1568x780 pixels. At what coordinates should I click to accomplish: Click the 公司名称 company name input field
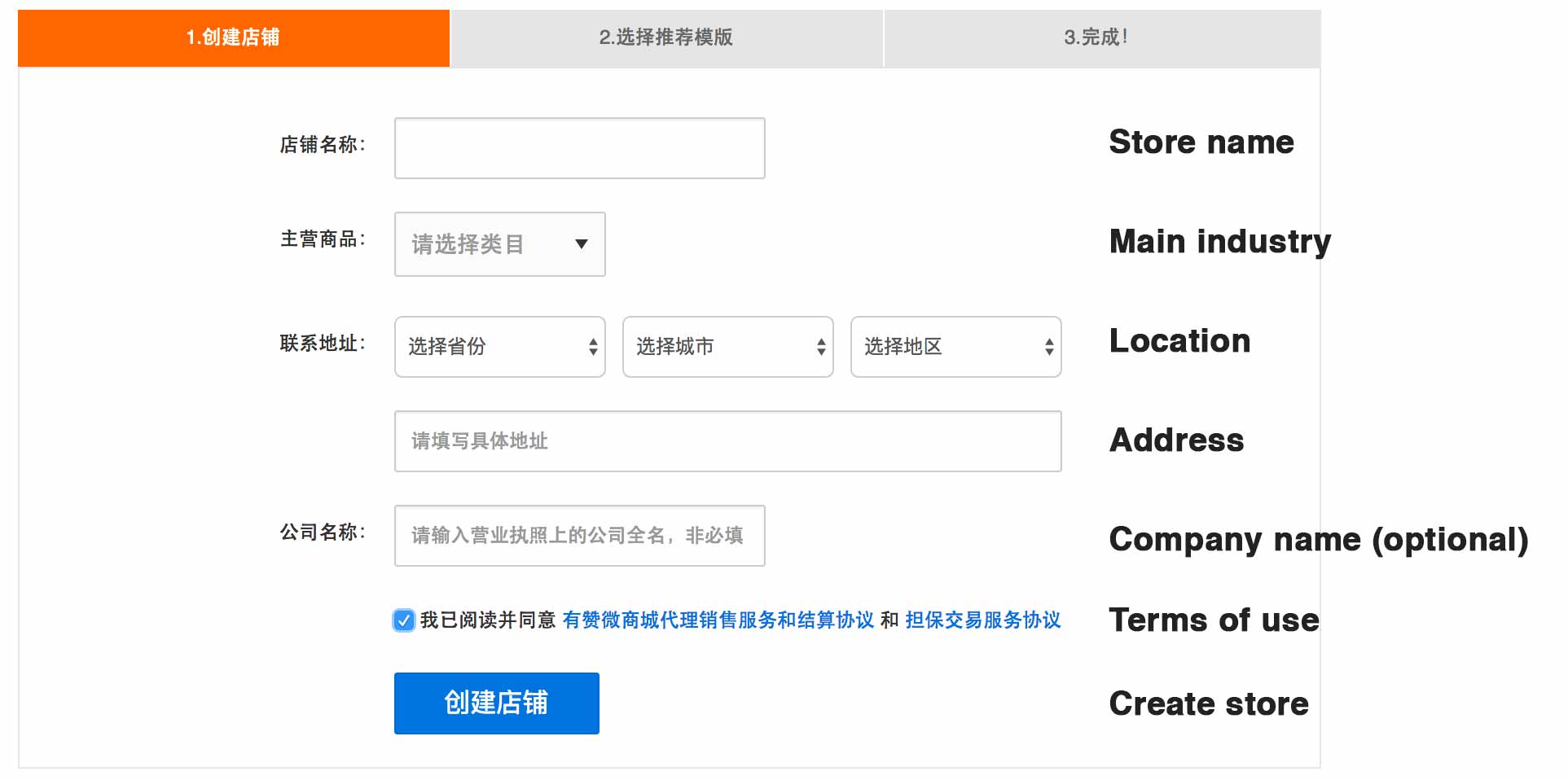(x=580, y=536)
